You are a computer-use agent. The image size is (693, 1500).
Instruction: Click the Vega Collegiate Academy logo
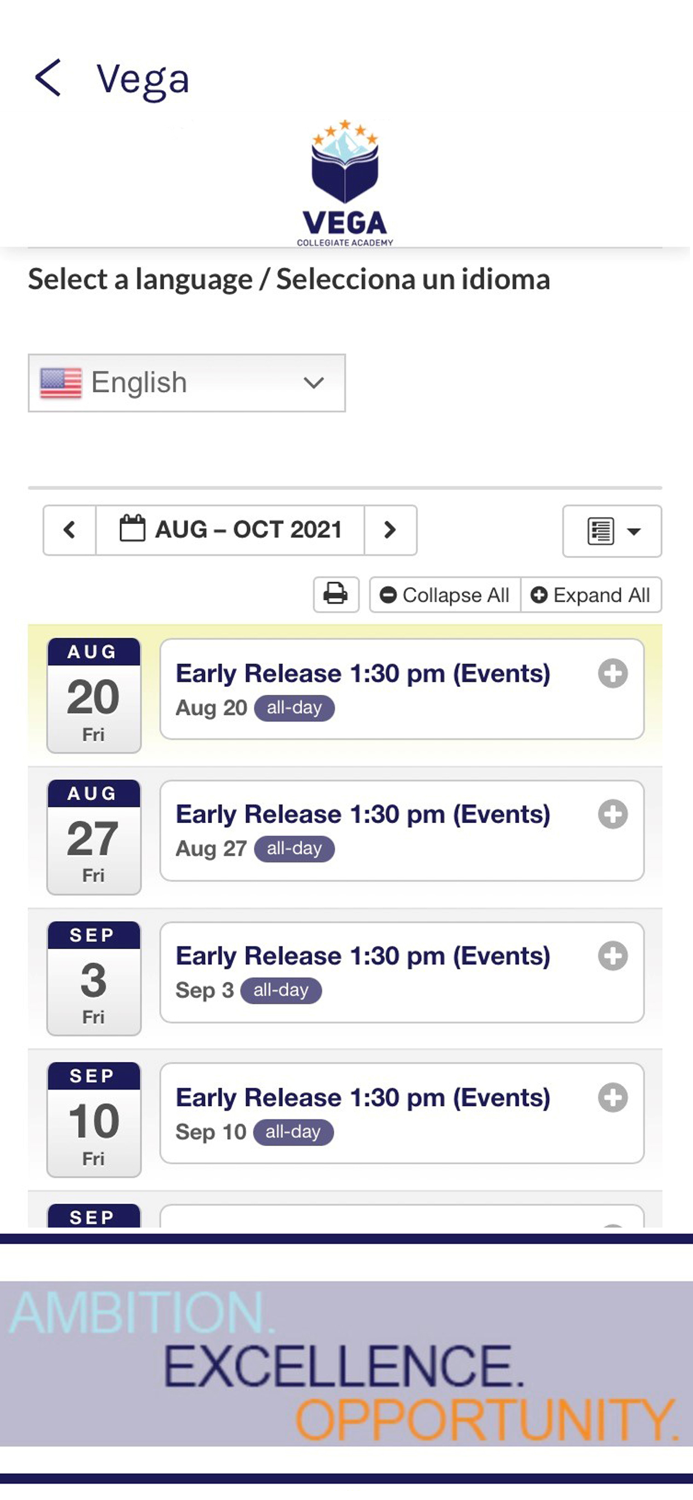coord(344,183)
